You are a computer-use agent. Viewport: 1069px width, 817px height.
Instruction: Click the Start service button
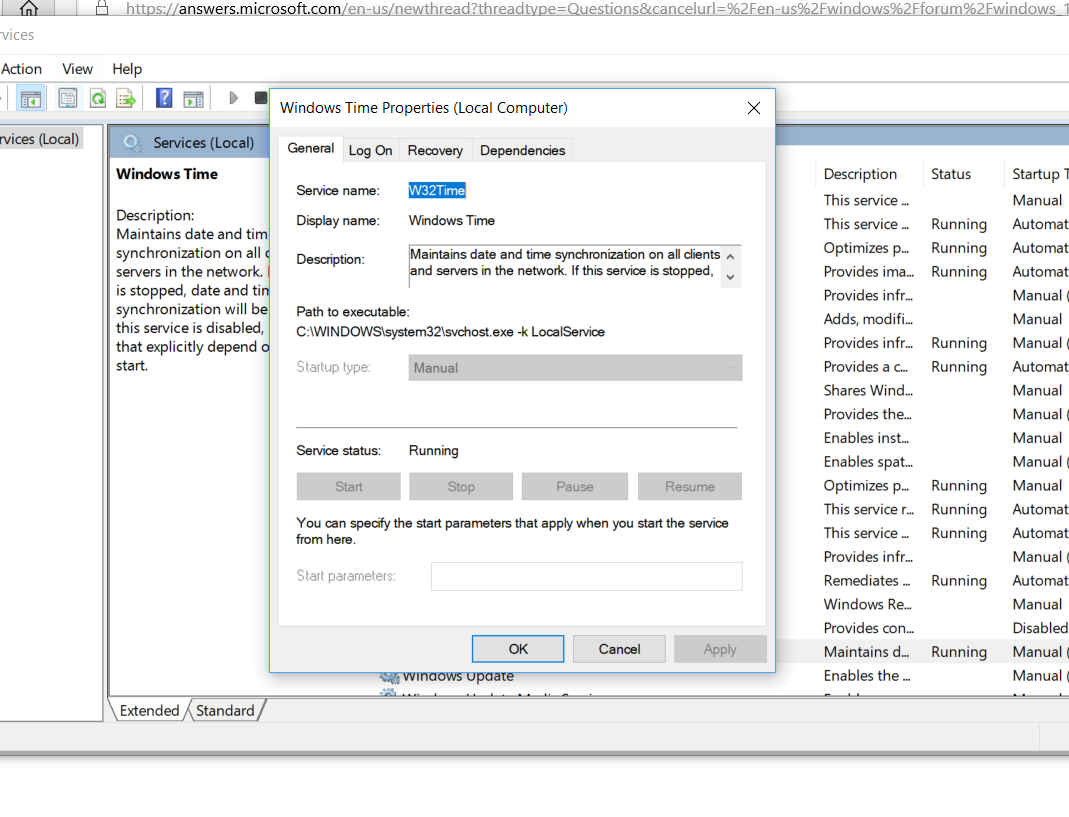[x=348, y=486]
